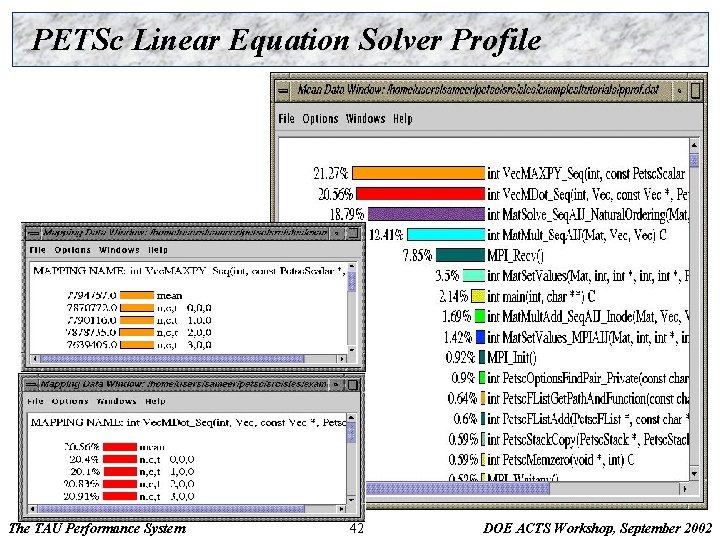Click scroll-right arrow in Mean Data Window
This screenshot has height=540, width=720.
click(684, 489)
